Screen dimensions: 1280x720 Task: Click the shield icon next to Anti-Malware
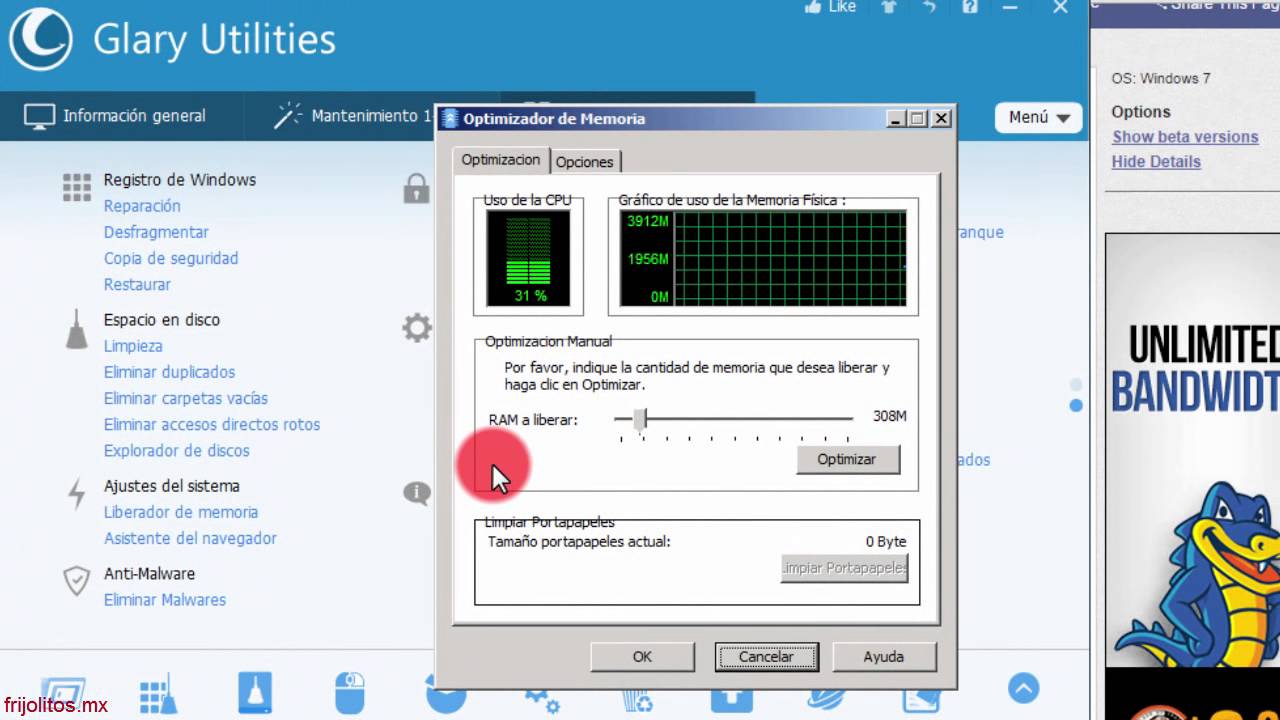tap(77, 581)
